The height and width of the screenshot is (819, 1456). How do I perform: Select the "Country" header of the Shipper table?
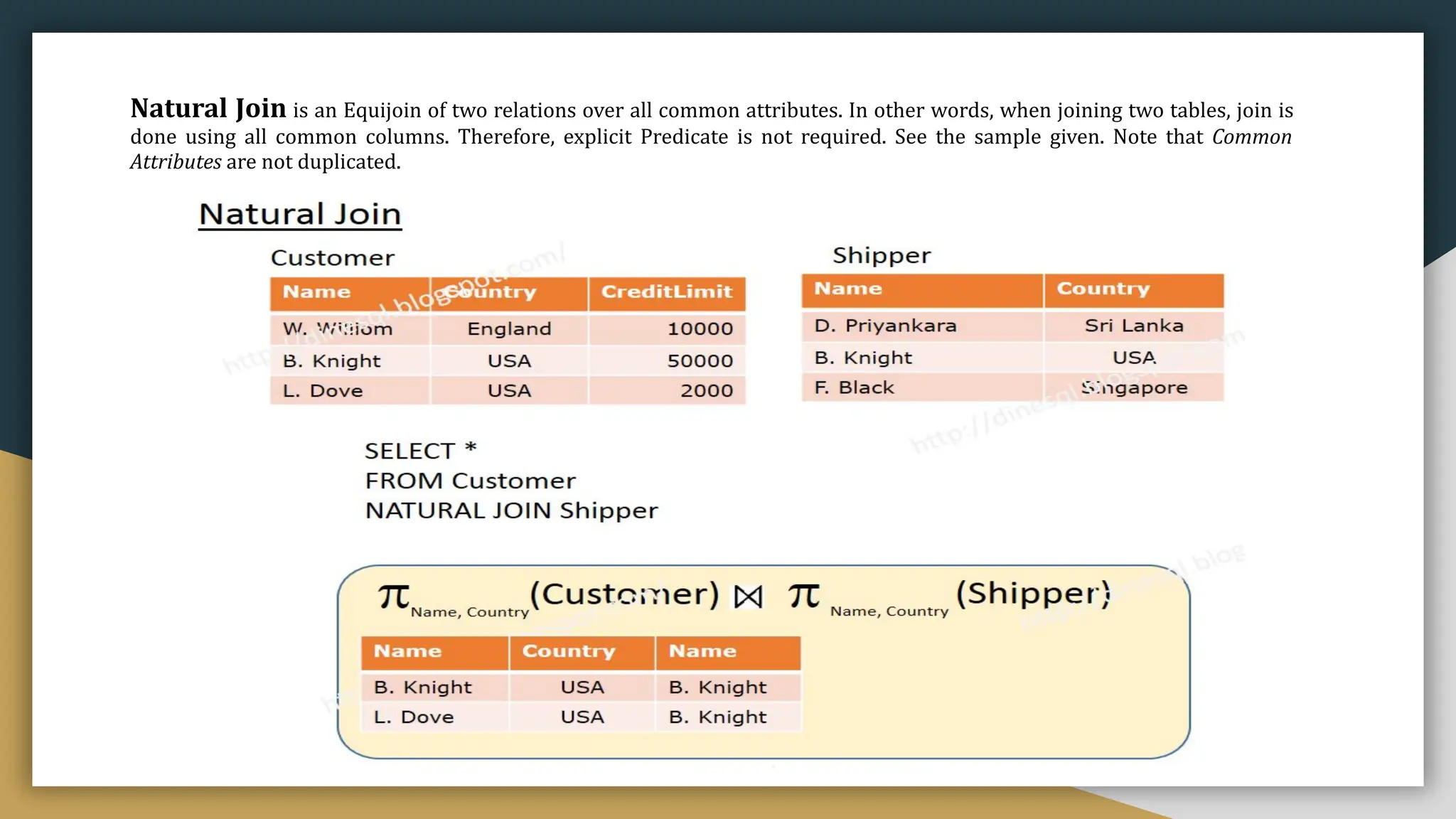pos(1134,290)
